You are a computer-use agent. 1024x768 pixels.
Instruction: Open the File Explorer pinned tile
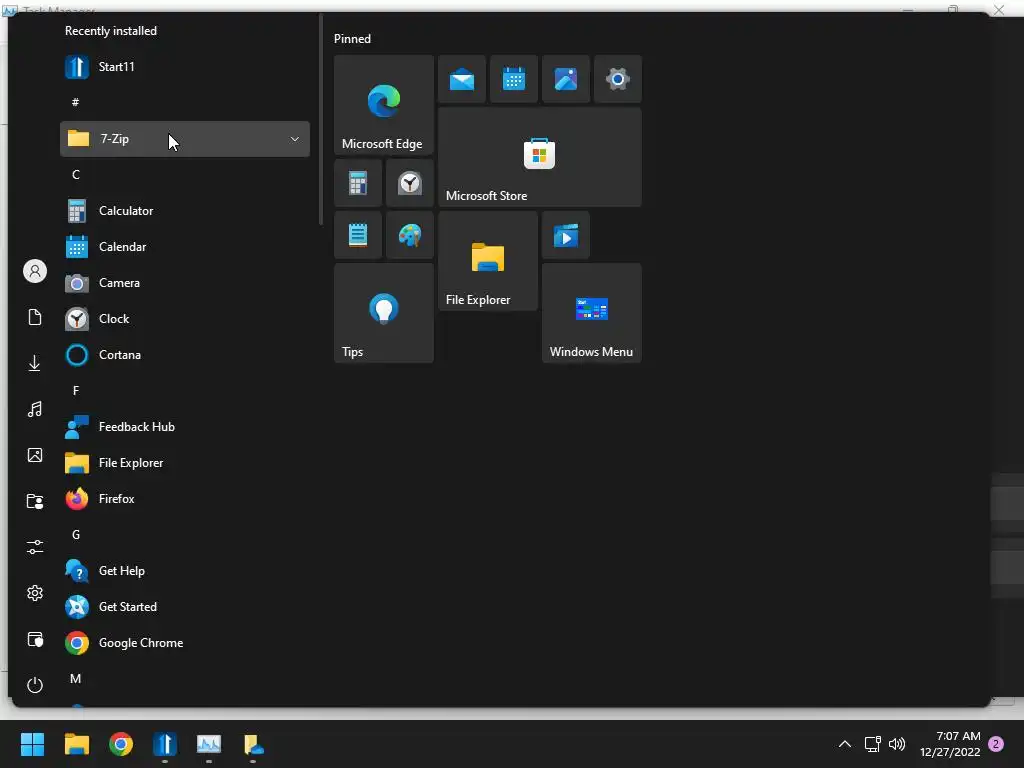(x=488, y=261)
